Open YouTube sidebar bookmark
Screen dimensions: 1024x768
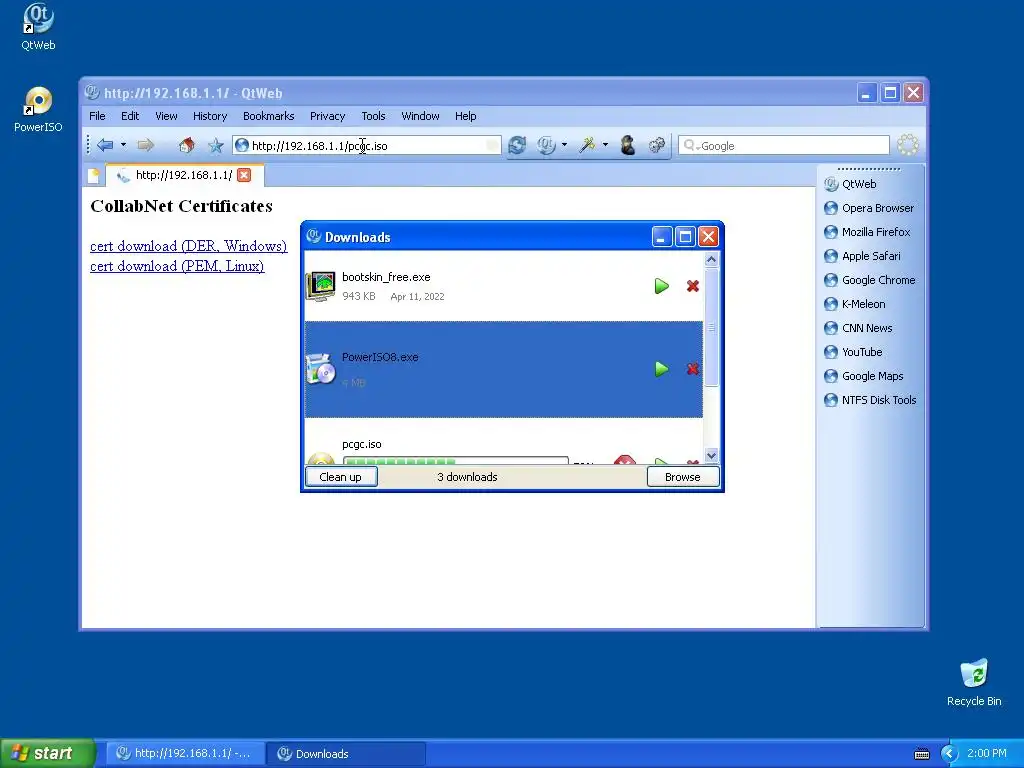click(x=853, y=352)
